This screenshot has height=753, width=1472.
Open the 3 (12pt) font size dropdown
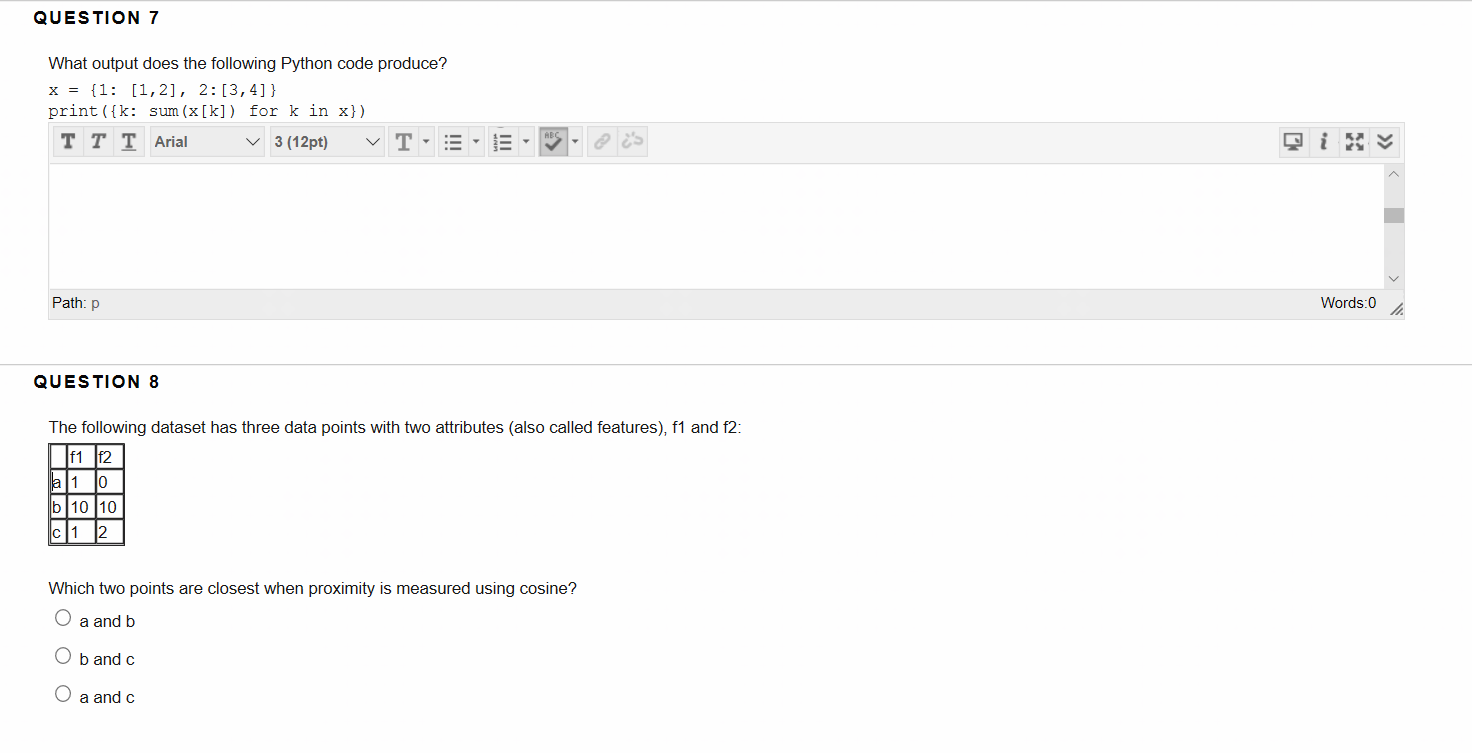(327, 142)
